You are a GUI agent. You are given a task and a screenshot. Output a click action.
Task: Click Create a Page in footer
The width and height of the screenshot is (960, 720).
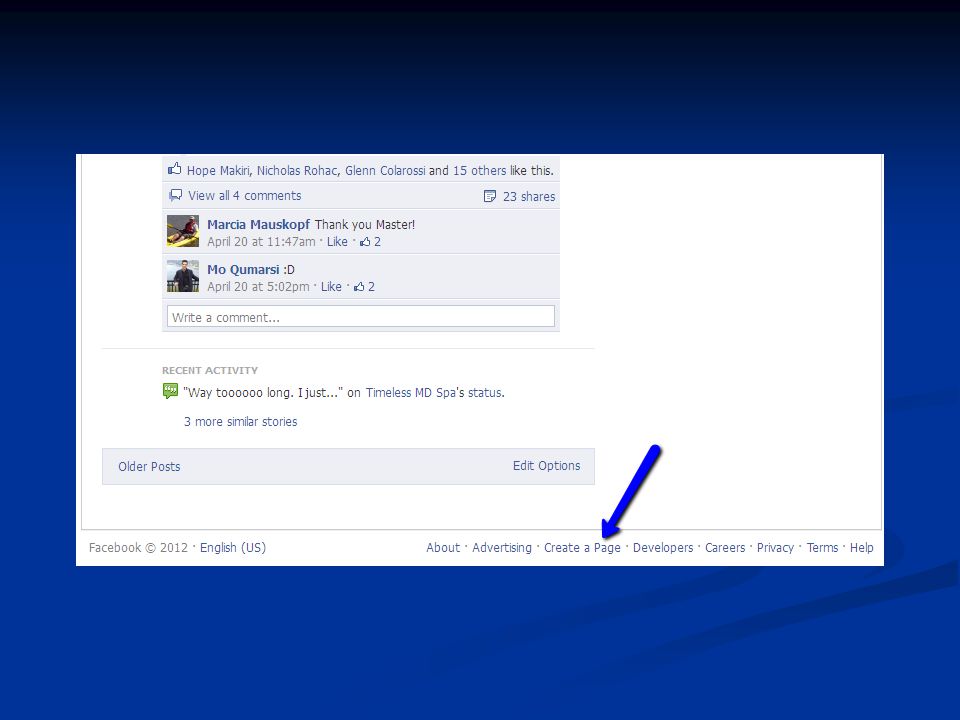tap(582, 547)
